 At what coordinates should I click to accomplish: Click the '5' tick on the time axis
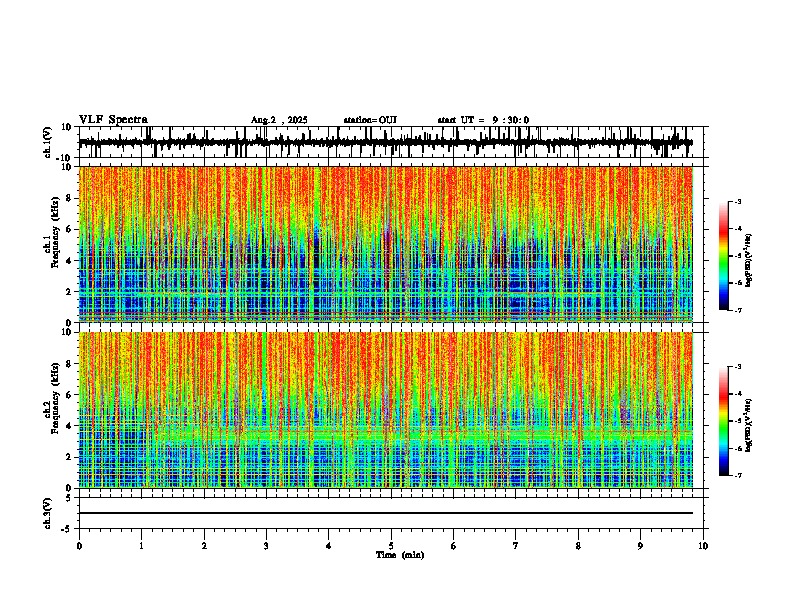(391, 546)
